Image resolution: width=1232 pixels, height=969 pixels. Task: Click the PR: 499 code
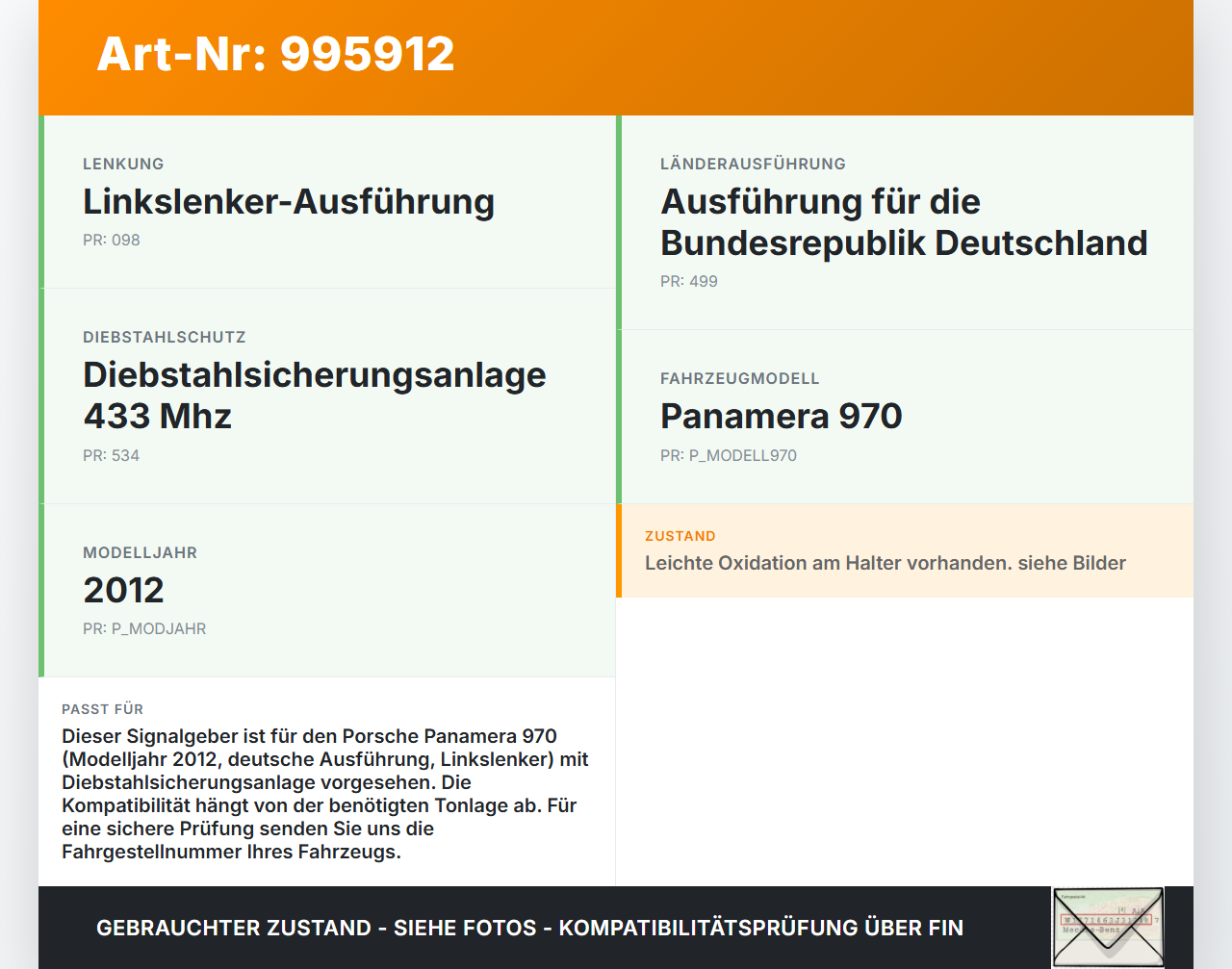click(689, 281)
